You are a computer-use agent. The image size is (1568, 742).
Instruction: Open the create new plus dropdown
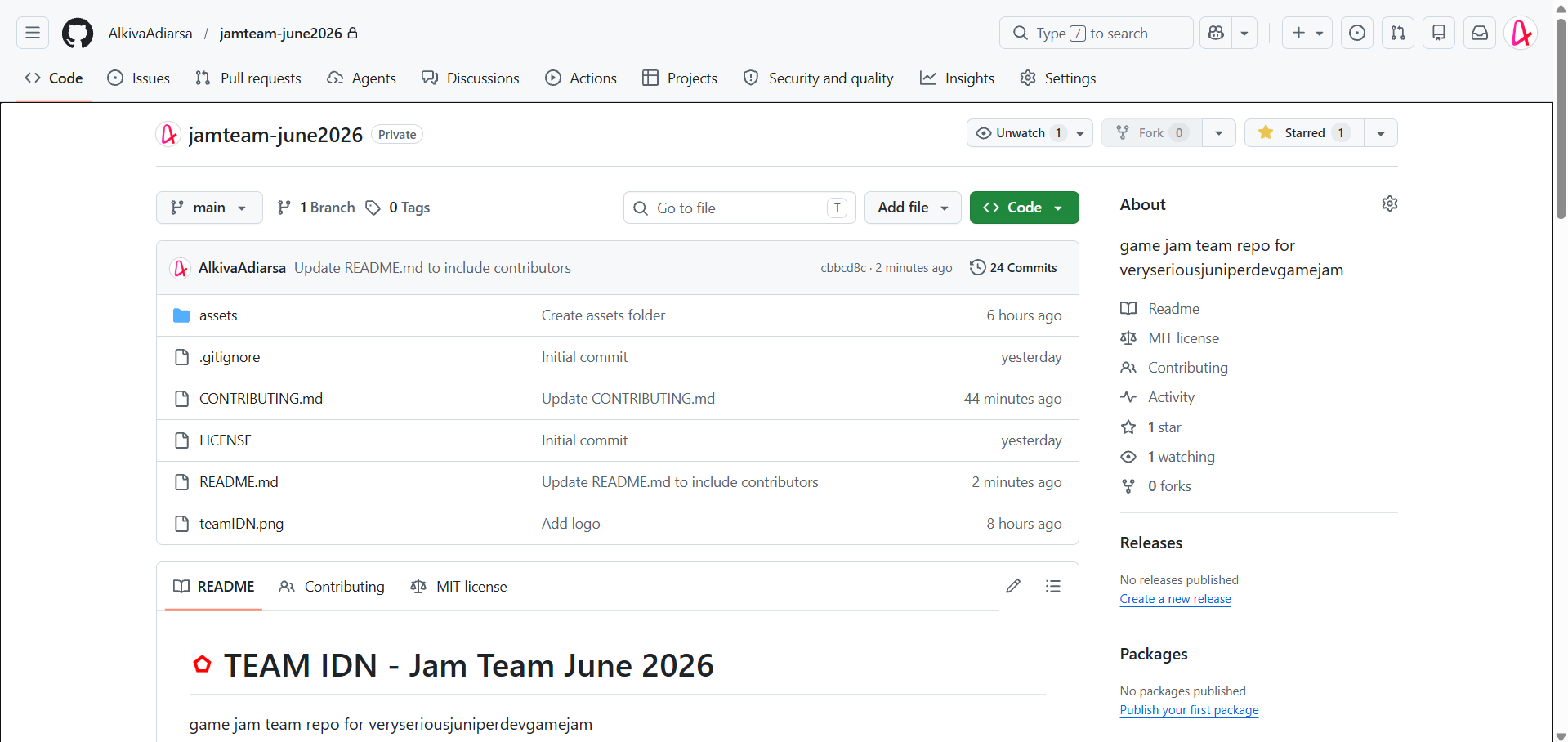point(1307,33)
